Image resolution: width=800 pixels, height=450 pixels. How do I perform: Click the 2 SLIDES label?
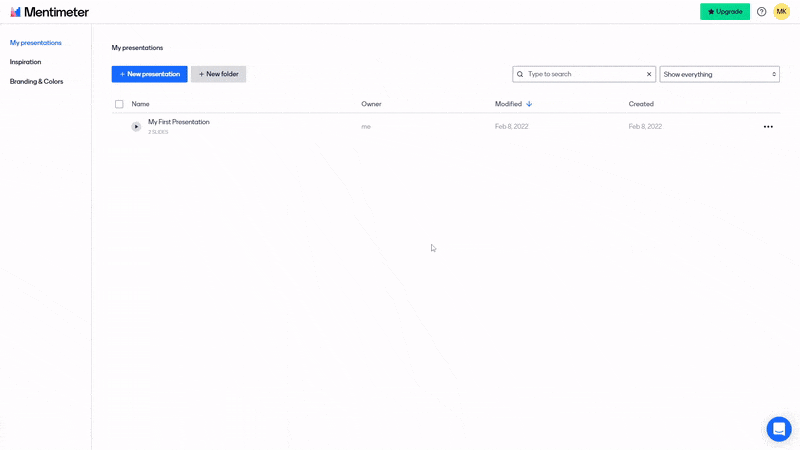click(158, 132)
